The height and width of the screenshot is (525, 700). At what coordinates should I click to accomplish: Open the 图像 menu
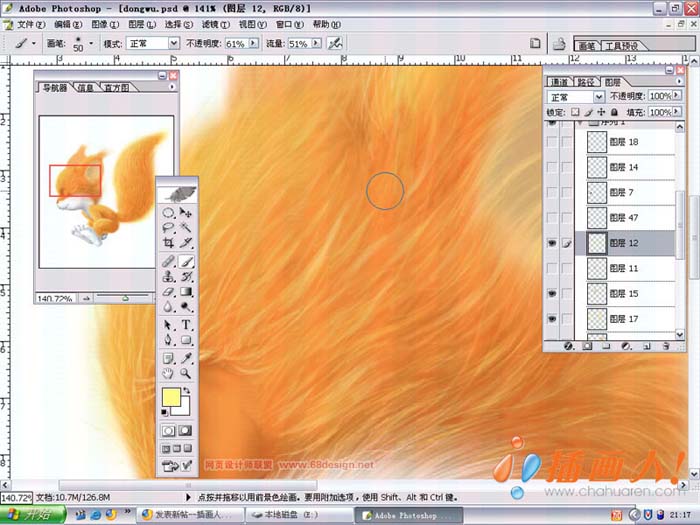tap(105, 25)
